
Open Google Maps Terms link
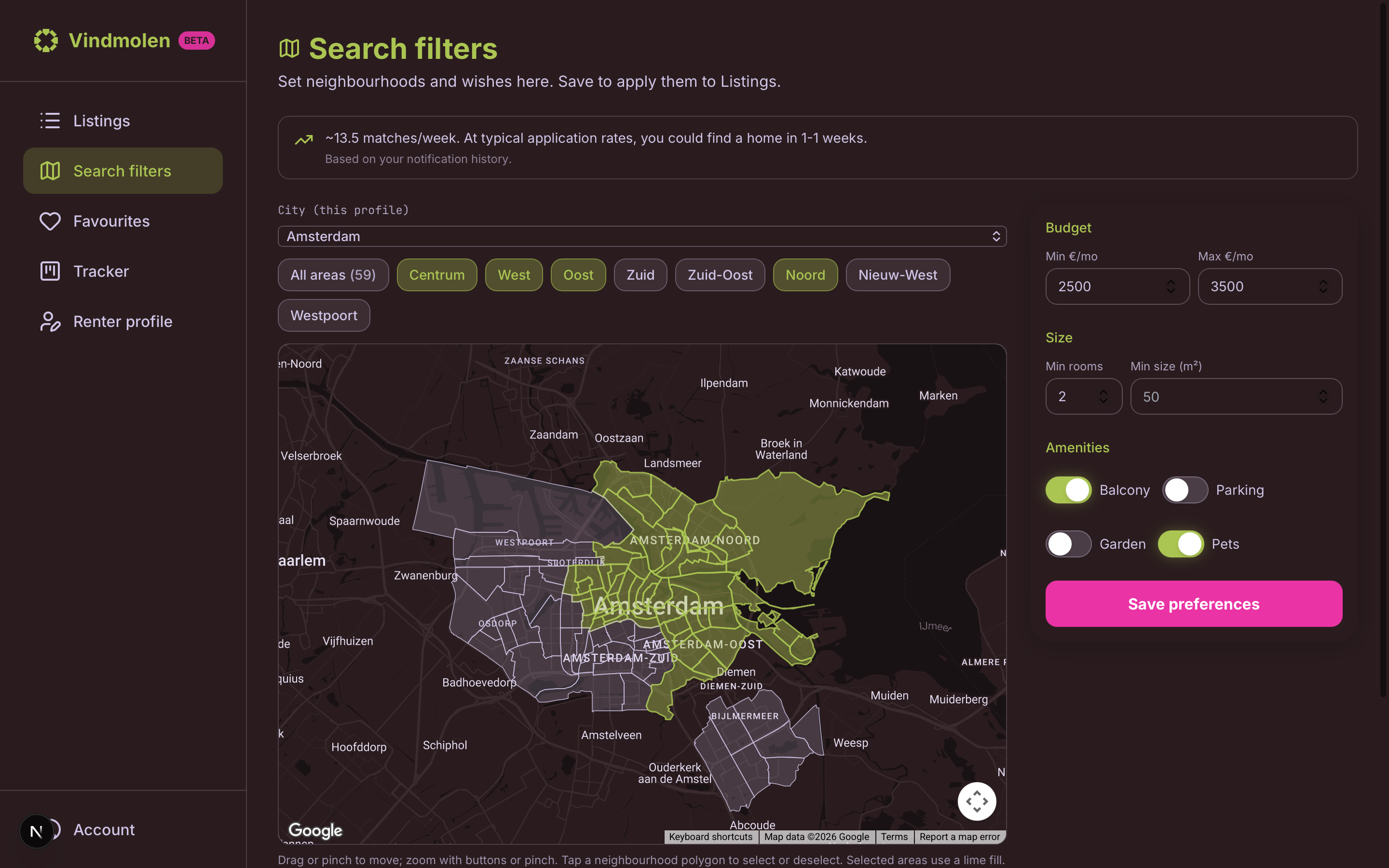pyautogui.click(x=894, y=837)
